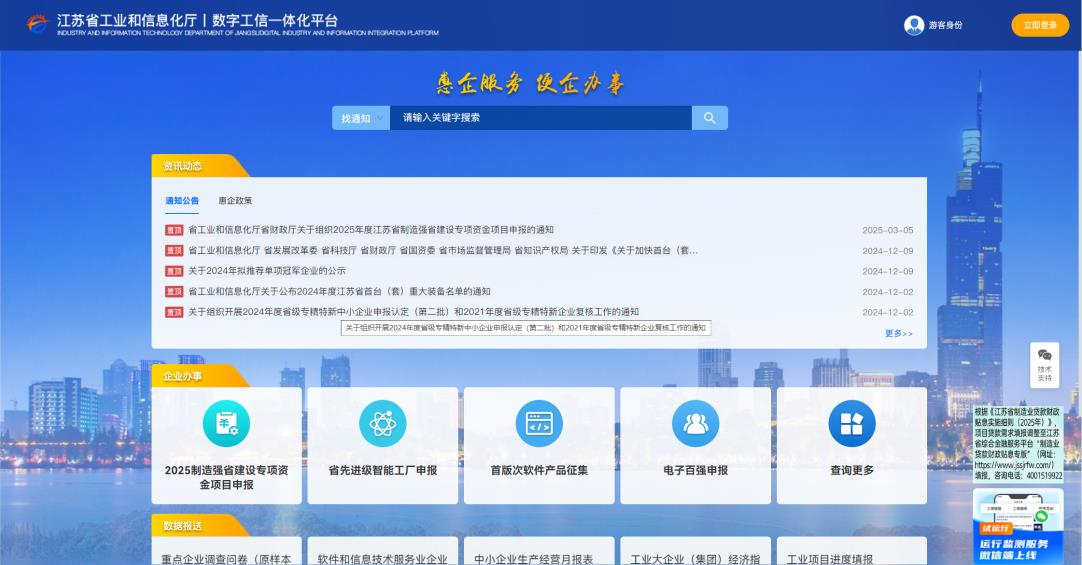Open 省先进级智能工厂申报 atom icon
This screenshot has height=565, width=1082.
tap(382, 423)
